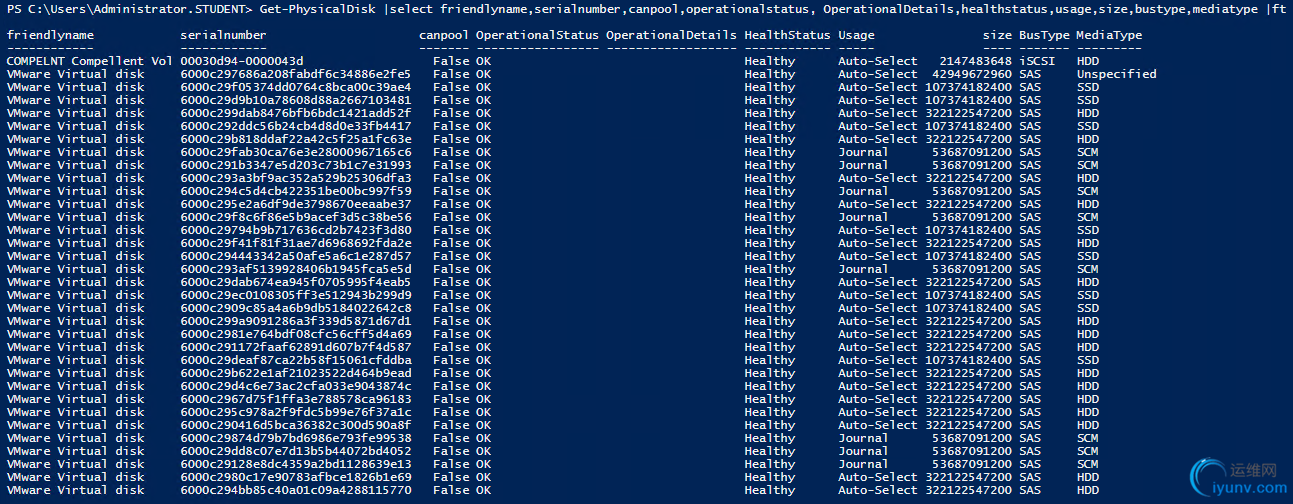Click the friendlyname column header

pyautogui.click(x=50, y=35)
